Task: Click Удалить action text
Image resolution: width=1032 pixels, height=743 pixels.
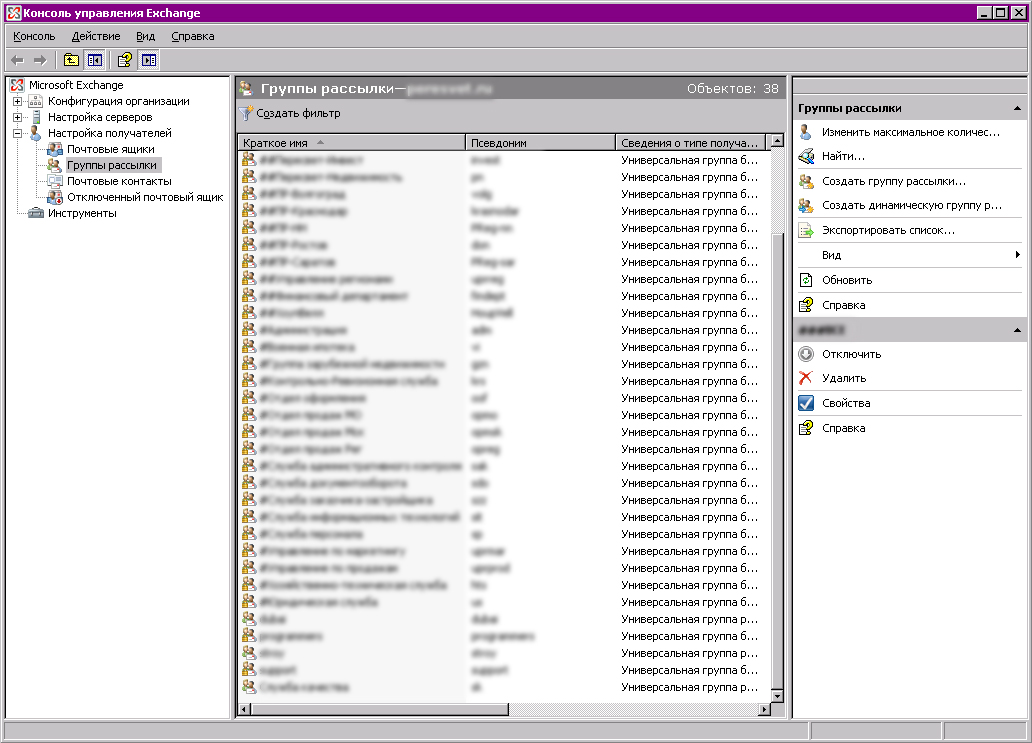Action: (x=844, y=378)
